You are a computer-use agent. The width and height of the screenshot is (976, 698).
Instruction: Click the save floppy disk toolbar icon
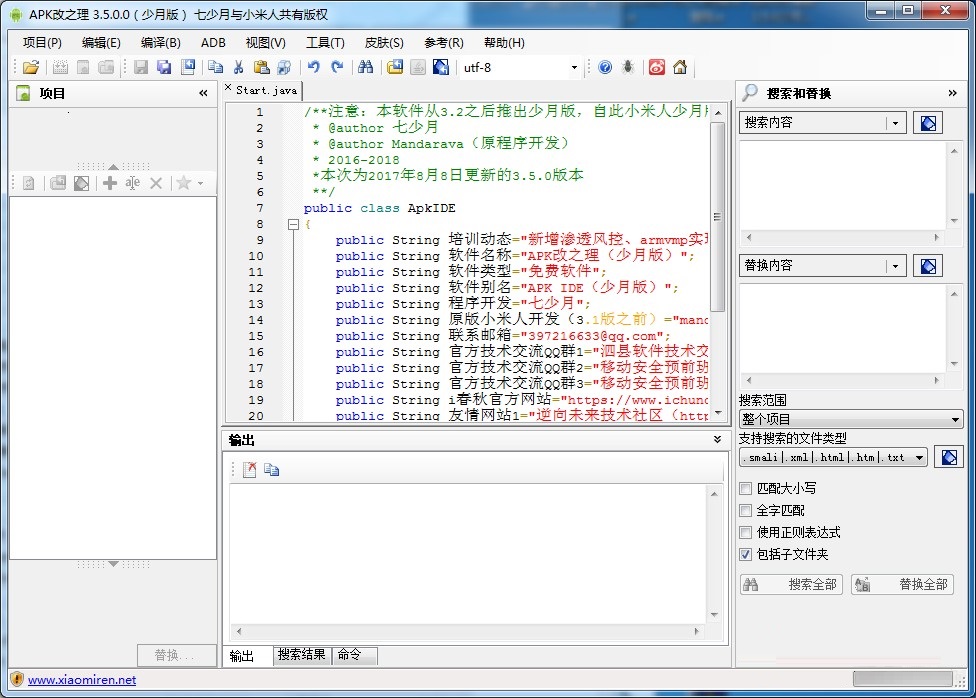tap(141, 67)
